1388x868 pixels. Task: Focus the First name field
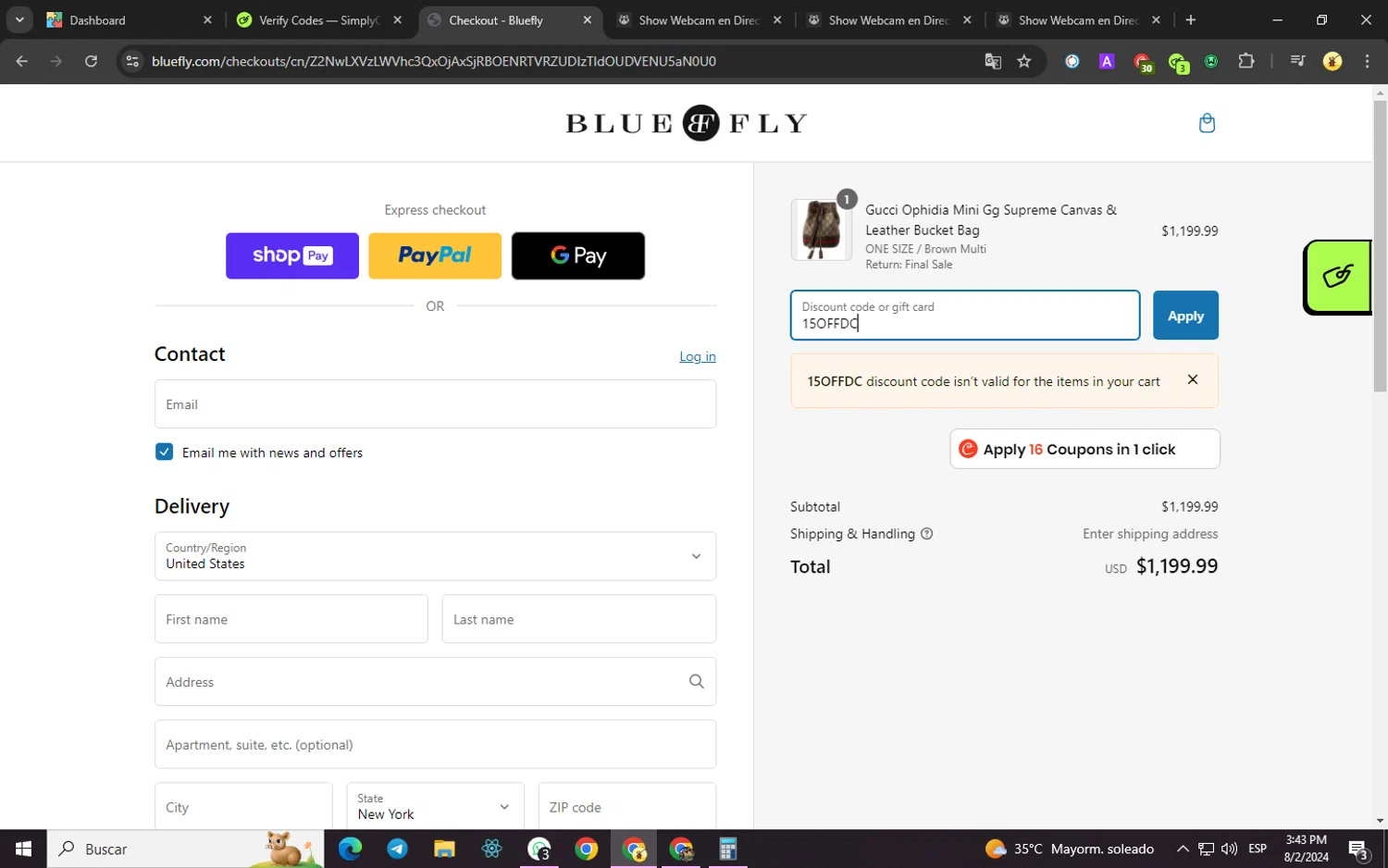point(291,619)
